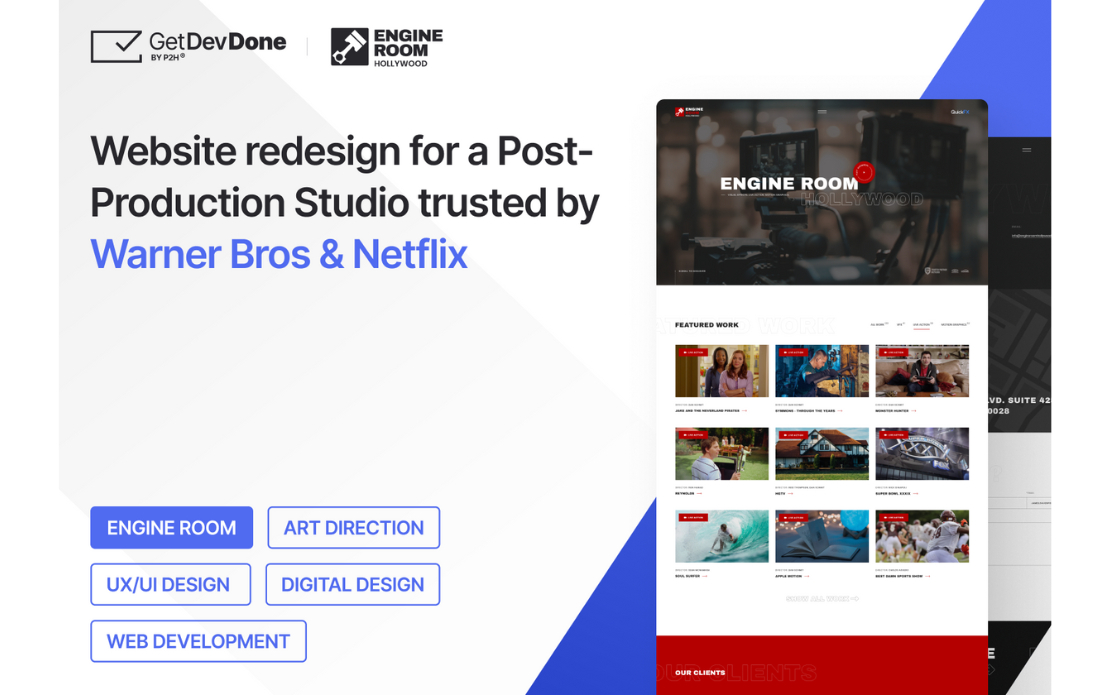
Task: Click the Soul Surfer title link
Action: pos(691,576)
